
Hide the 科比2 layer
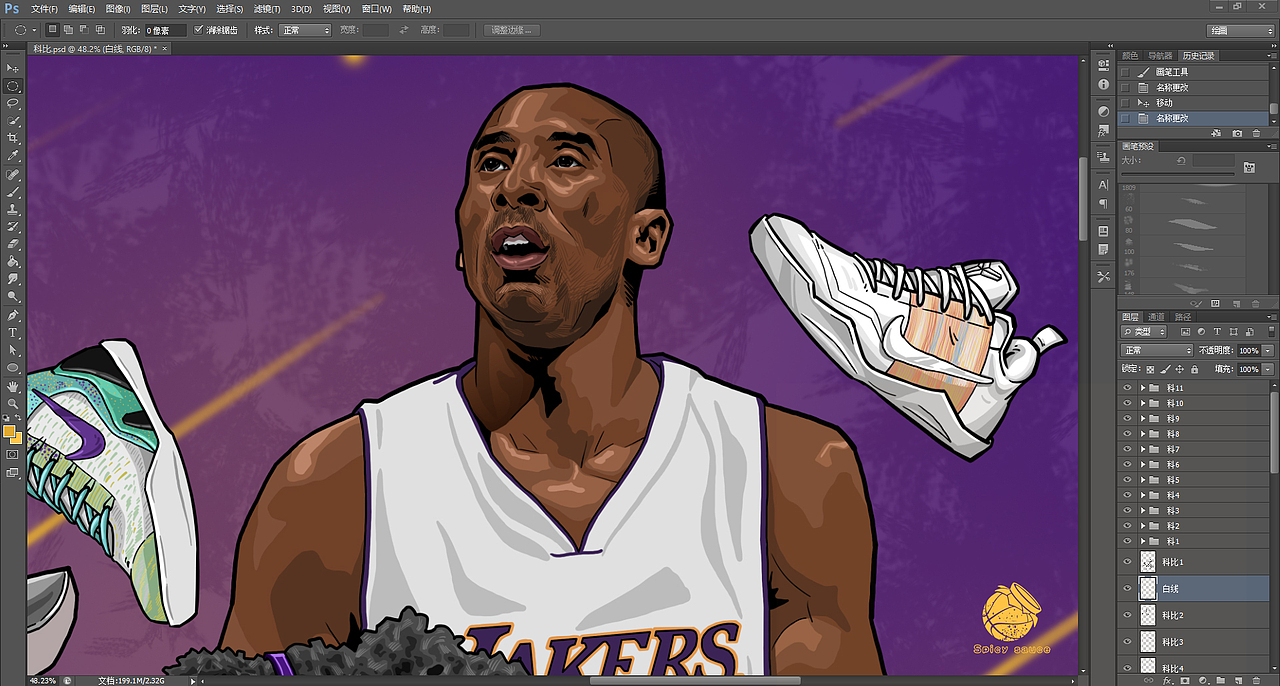[1128, 615]
